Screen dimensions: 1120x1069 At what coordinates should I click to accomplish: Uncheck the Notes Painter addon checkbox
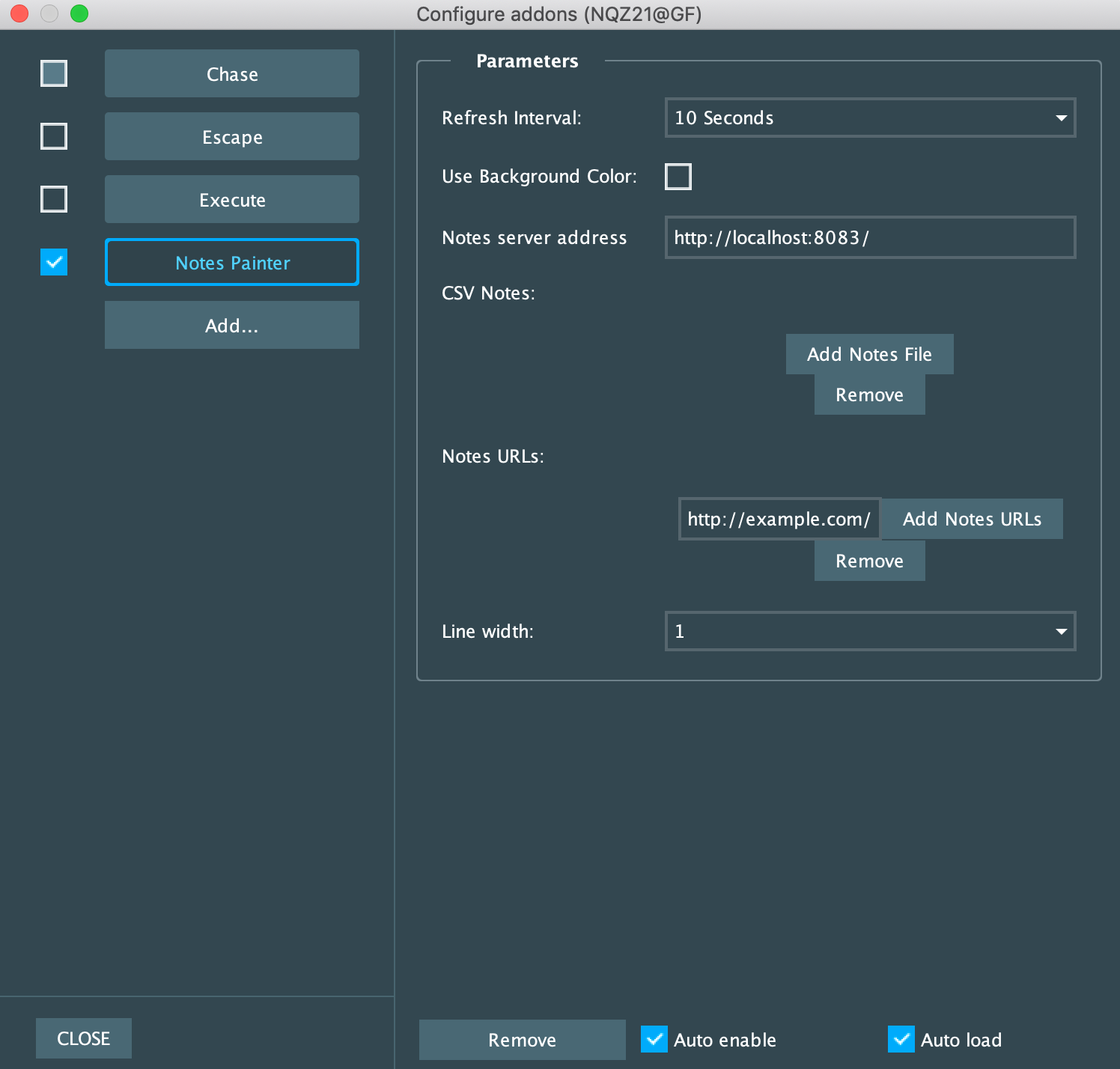click(x=54, y=262)
